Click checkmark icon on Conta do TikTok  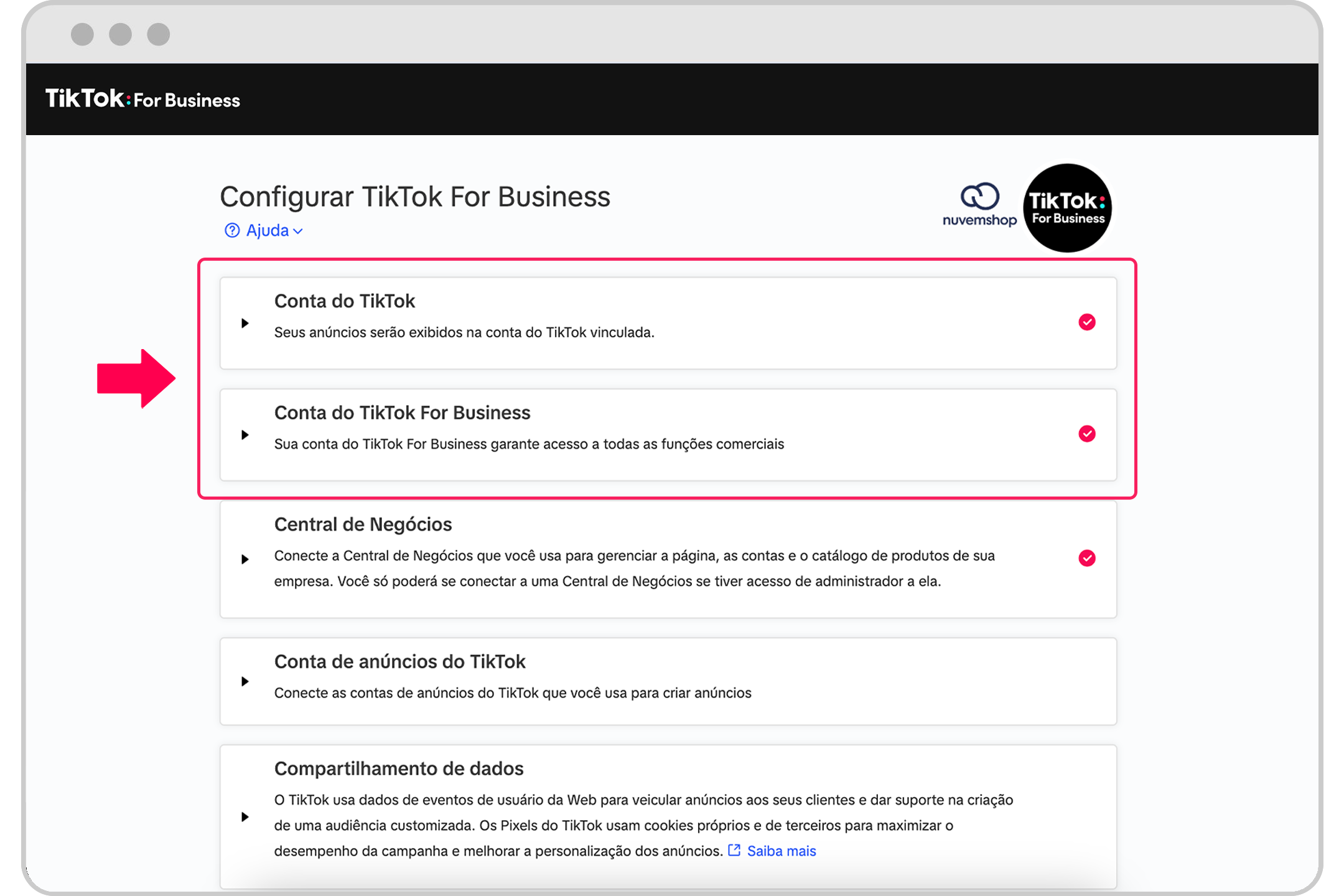[1086, 322]
